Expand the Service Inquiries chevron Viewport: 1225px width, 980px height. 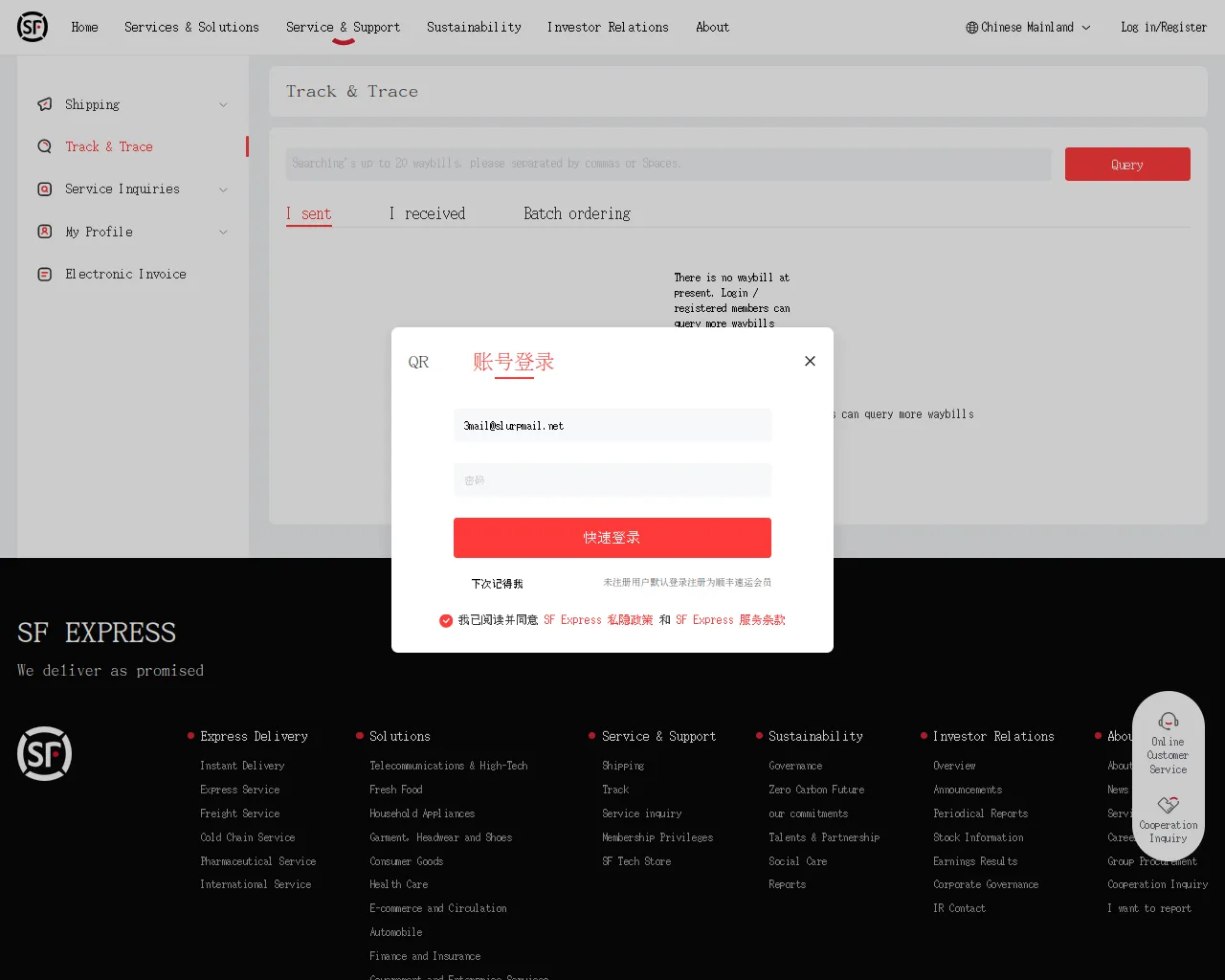coord(223,189)
